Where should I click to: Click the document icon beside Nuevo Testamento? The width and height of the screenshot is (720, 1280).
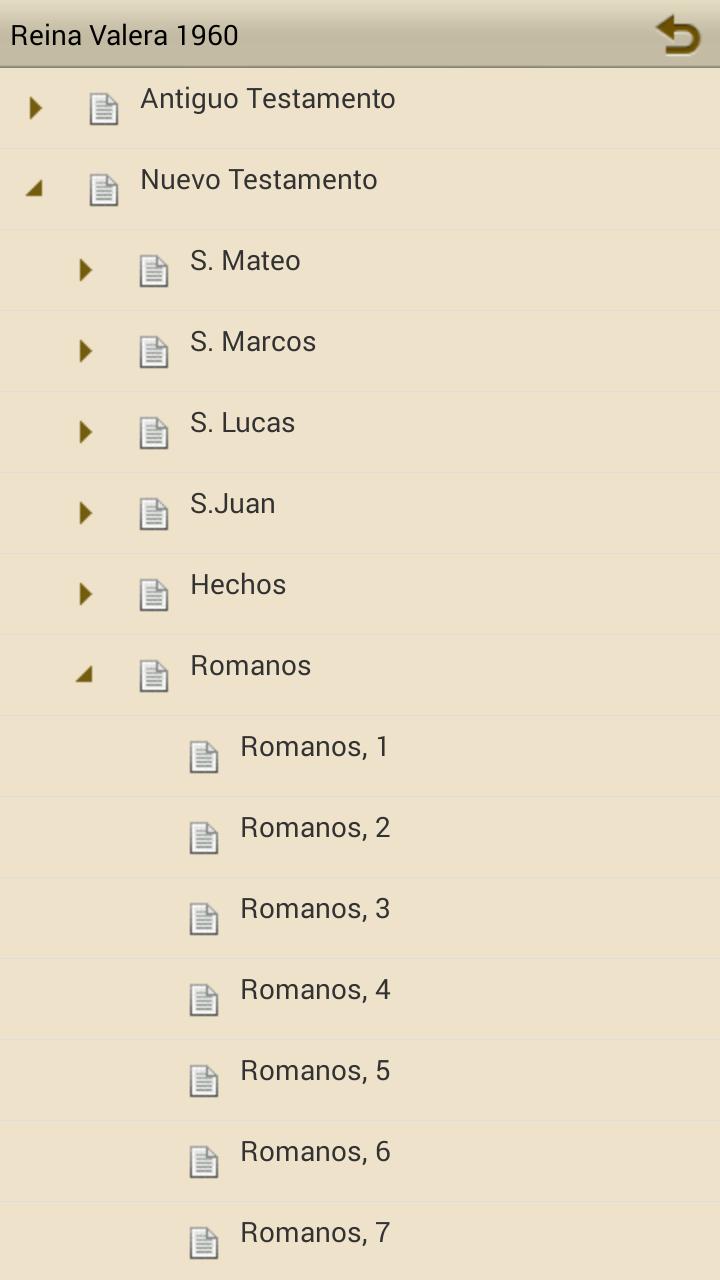[x=104, y=190]
